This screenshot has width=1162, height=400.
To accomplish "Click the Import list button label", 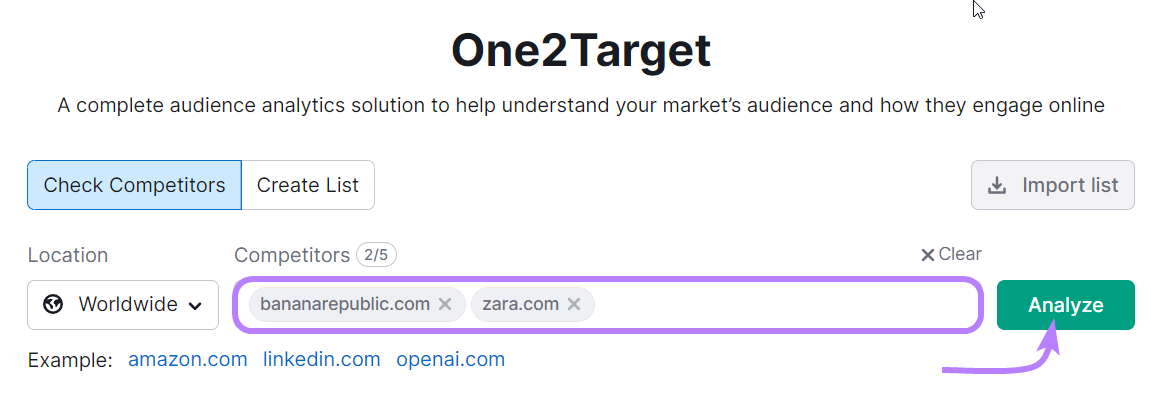I will pyautogui.click(x=1069, y=186).
